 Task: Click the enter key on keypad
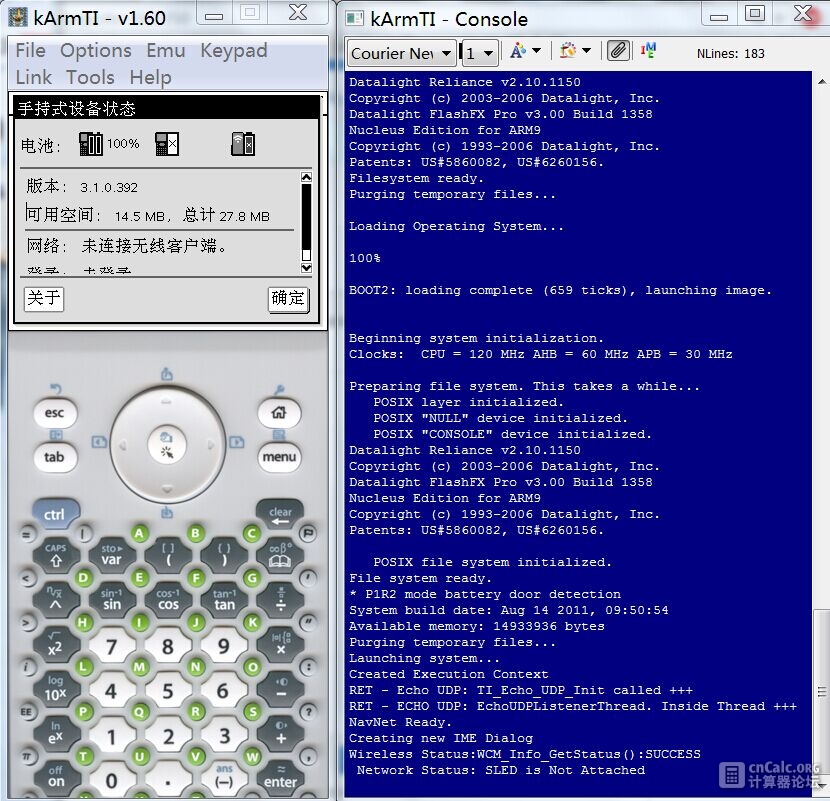point(281,777)
